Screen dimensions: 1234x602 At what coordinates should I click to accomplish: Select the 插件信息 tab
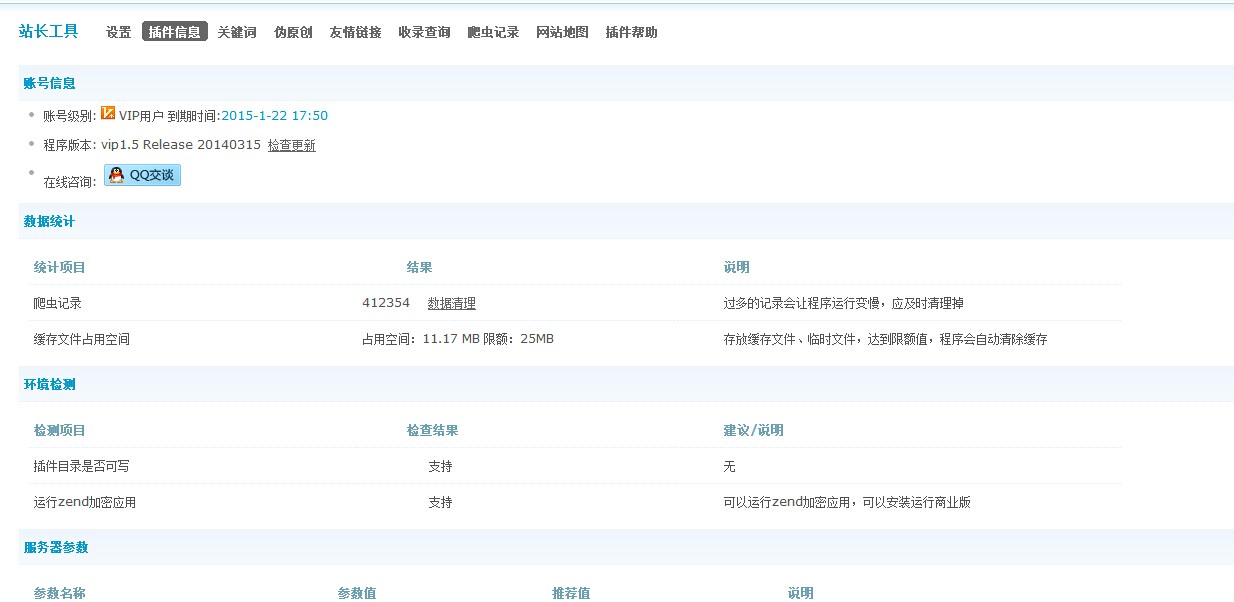pos(174,32)
